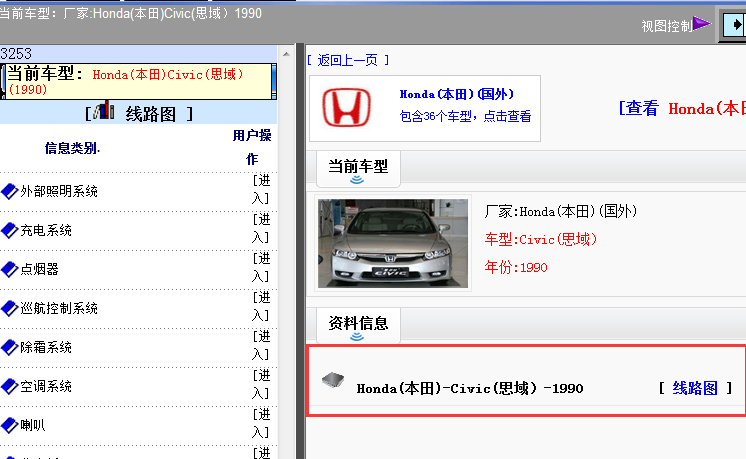Click the book icon beside 充电系统
The height and width of the screenshot is (459, 746).
tap(10, 230)
